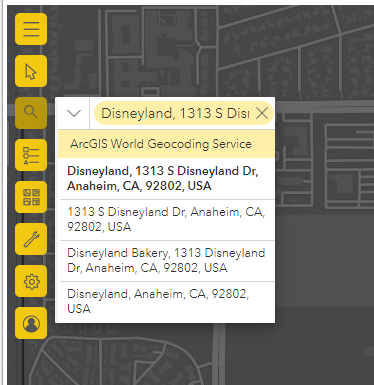Open the hamburger menu button

coord(31,29)
